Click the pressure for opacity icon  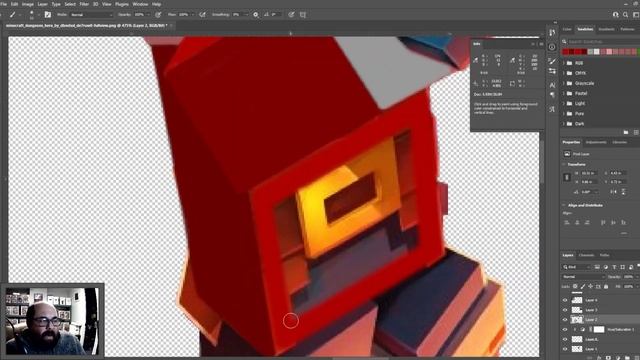click(158, 15)
